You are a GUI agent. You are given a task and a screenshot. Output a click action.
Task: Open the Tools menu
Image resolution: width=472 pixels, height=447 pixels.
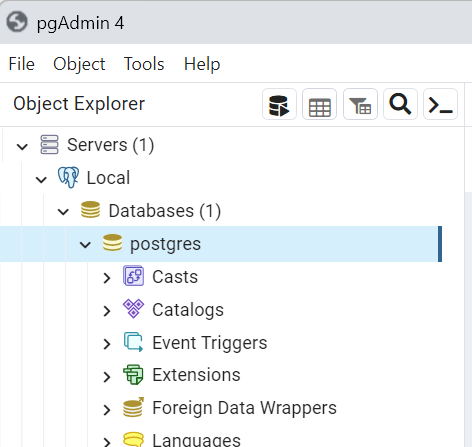pos(144,64)
